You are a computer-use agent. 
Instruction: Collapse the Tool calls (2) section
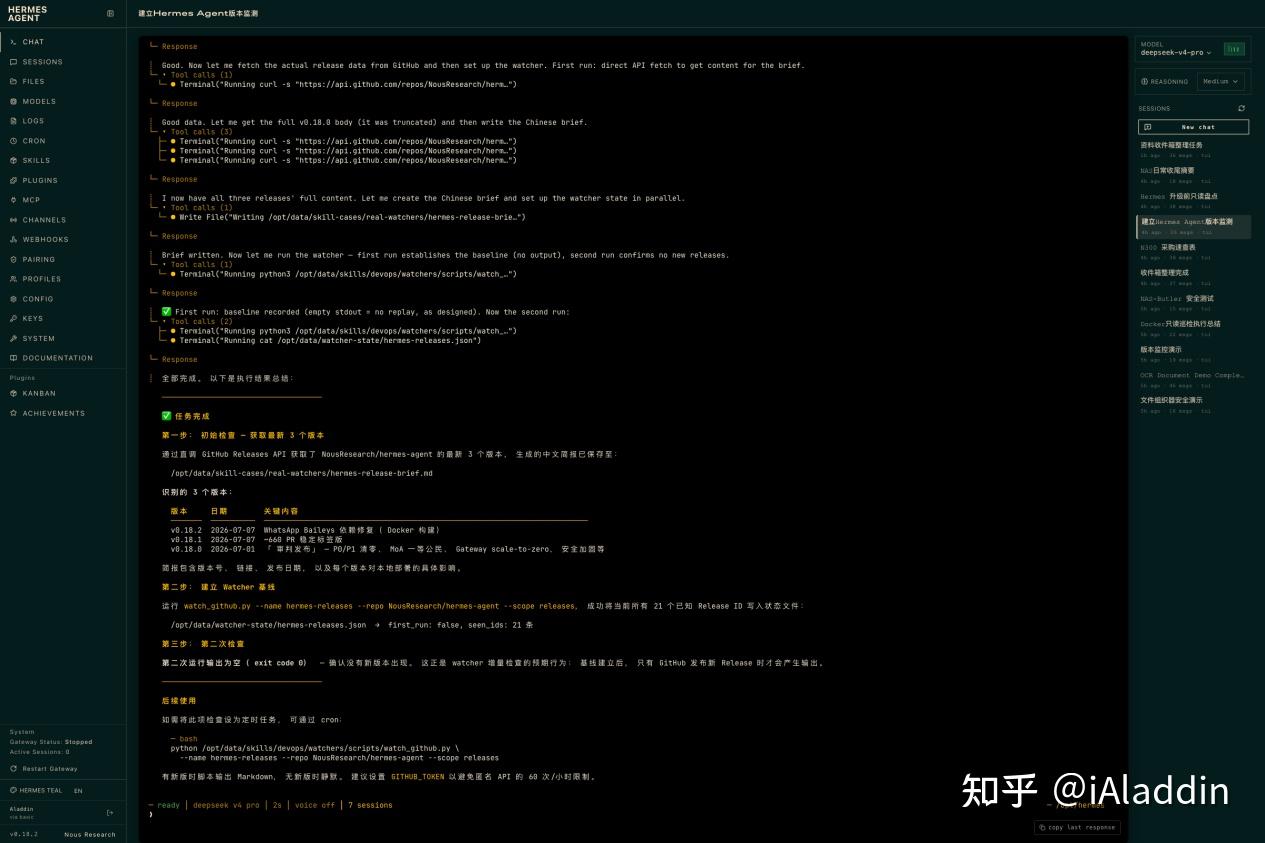click(200, 322)
